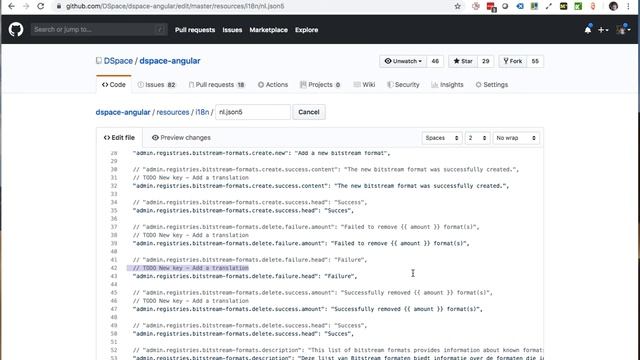Click line 32 create.success.content text
The height and width of the screenshot is (360, 640).
point(321,186)
